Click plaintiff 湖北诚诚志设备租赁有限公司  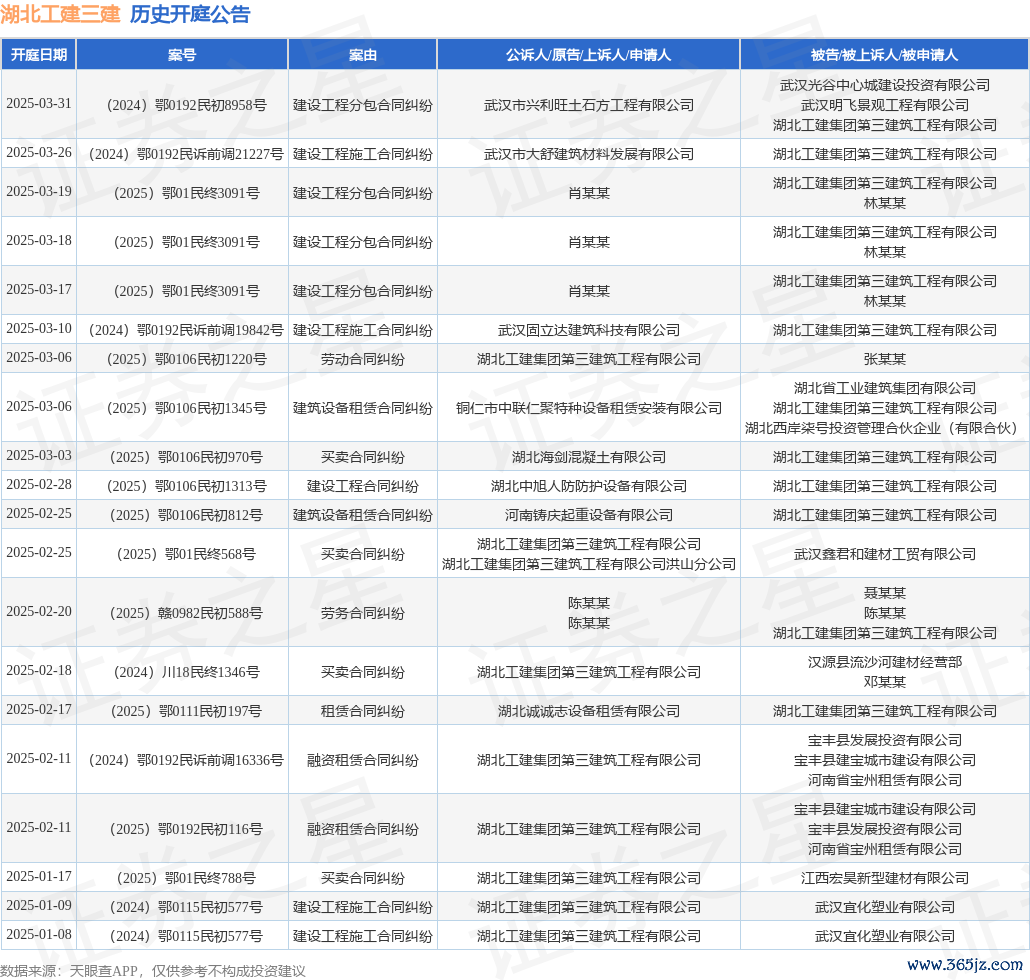[589, 711]
